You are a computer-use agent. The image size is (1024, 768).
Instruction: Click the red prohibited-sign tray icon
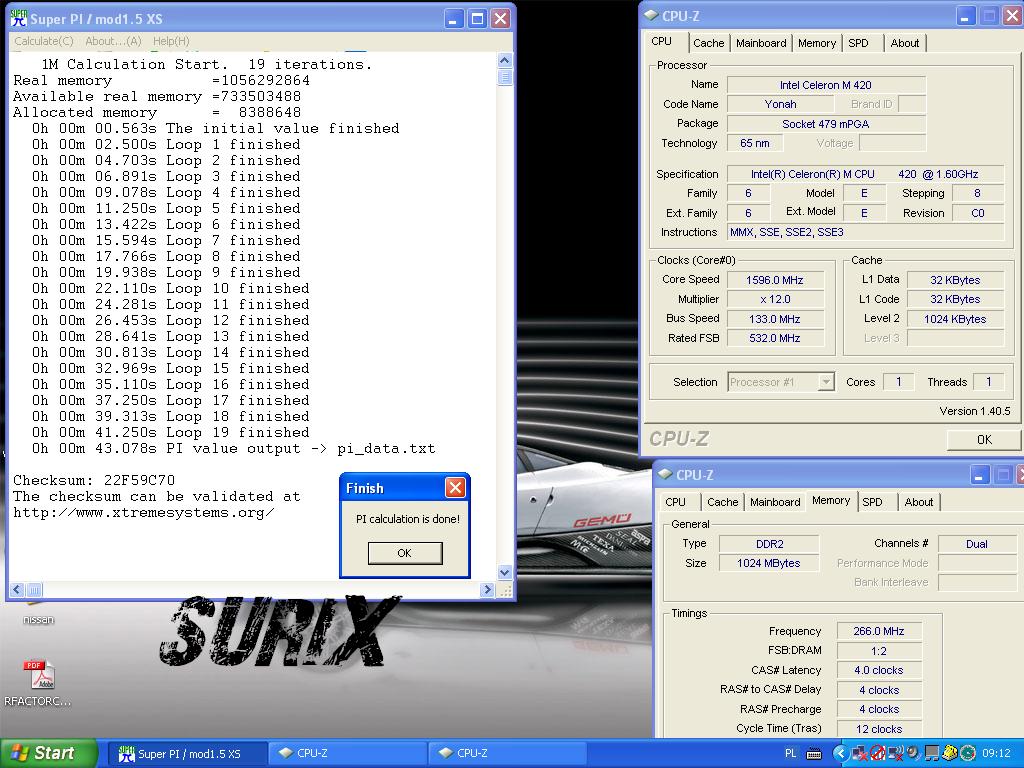coord(877,754)
